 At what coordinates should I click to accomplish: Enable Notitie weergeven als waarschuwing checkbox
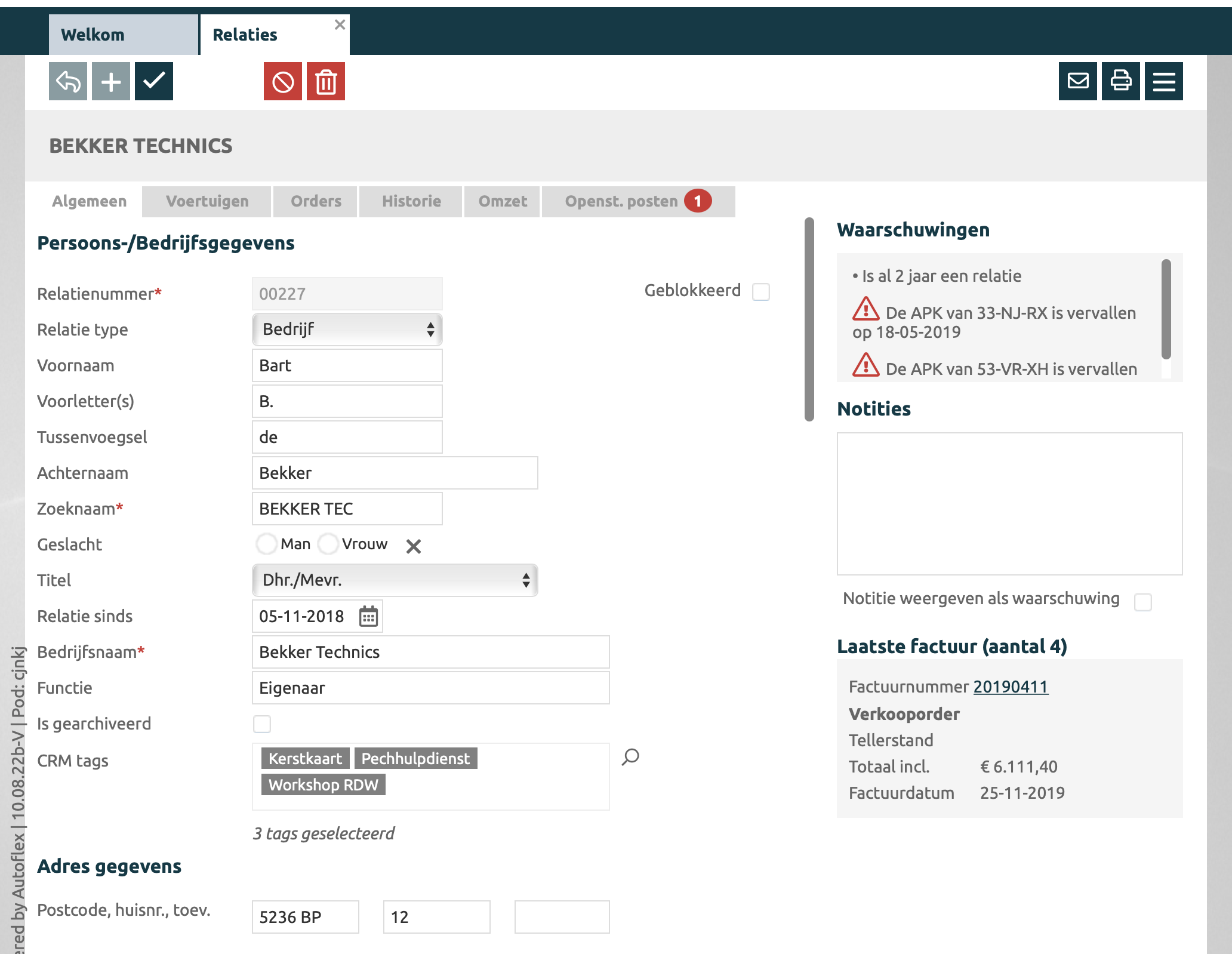1143,602
